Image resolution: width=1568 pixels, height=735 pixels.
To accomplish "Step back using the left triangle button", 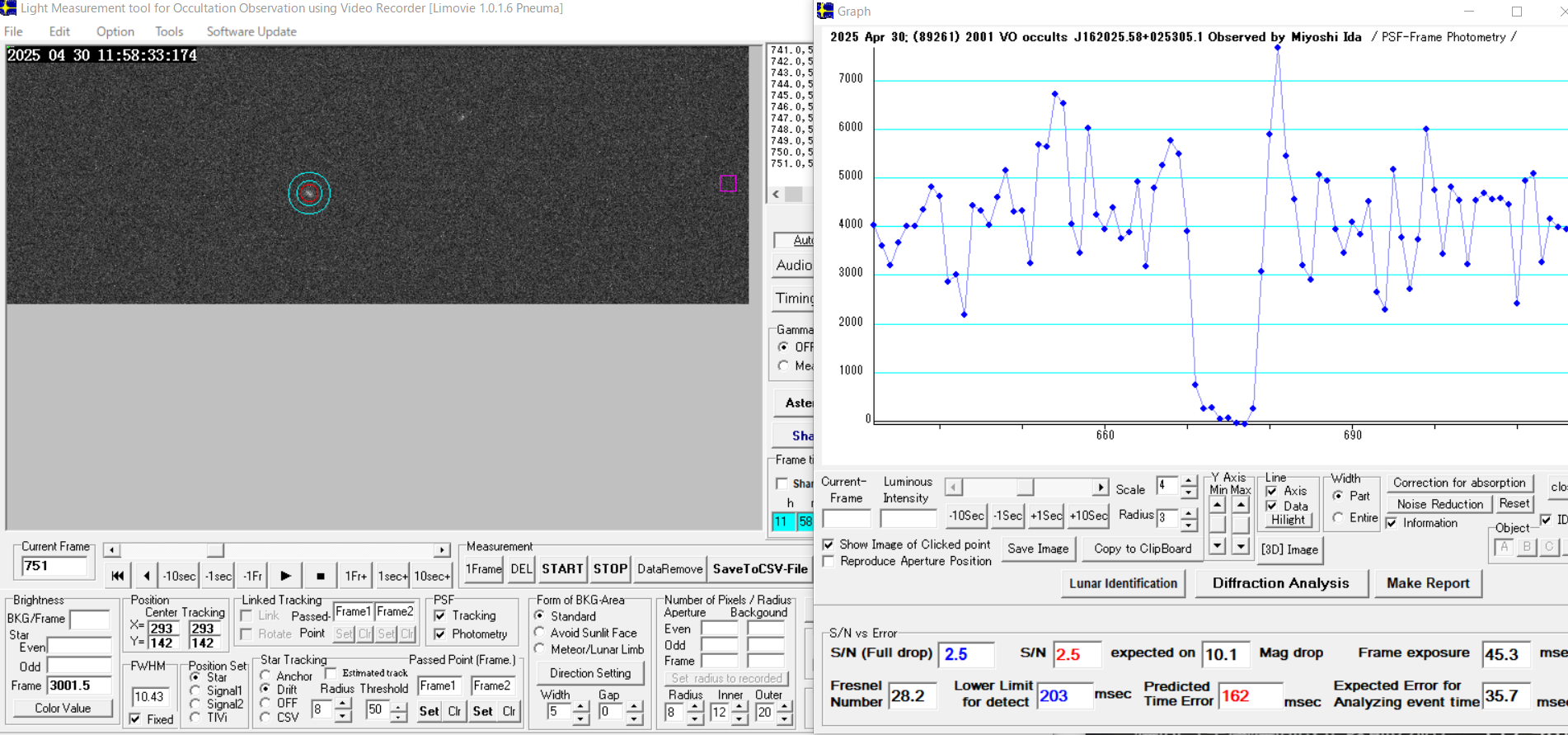I will pos(147,576).
